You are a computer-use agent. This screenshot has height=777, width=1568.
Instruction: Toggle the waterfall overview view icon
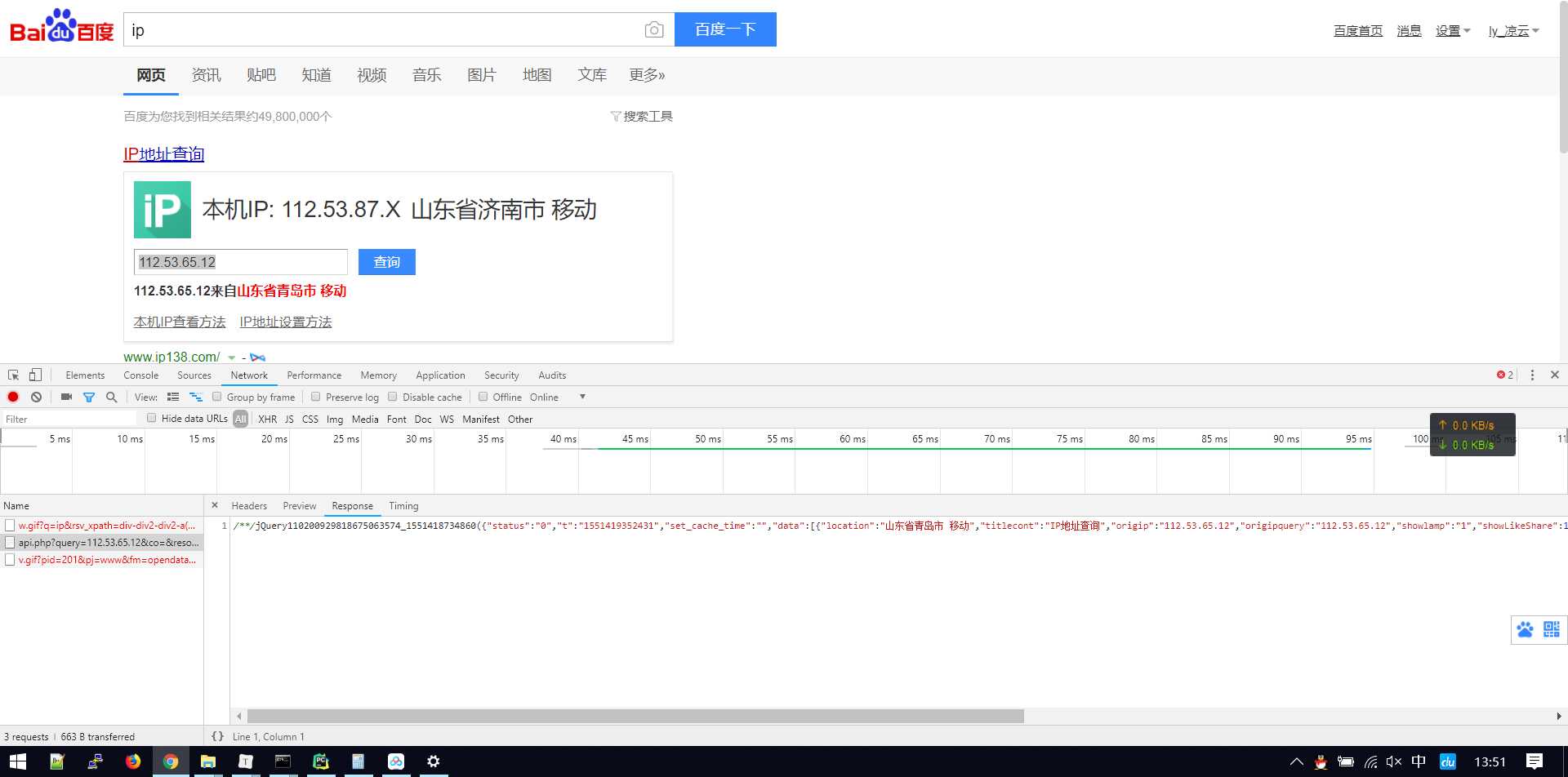tap(196, 397)
